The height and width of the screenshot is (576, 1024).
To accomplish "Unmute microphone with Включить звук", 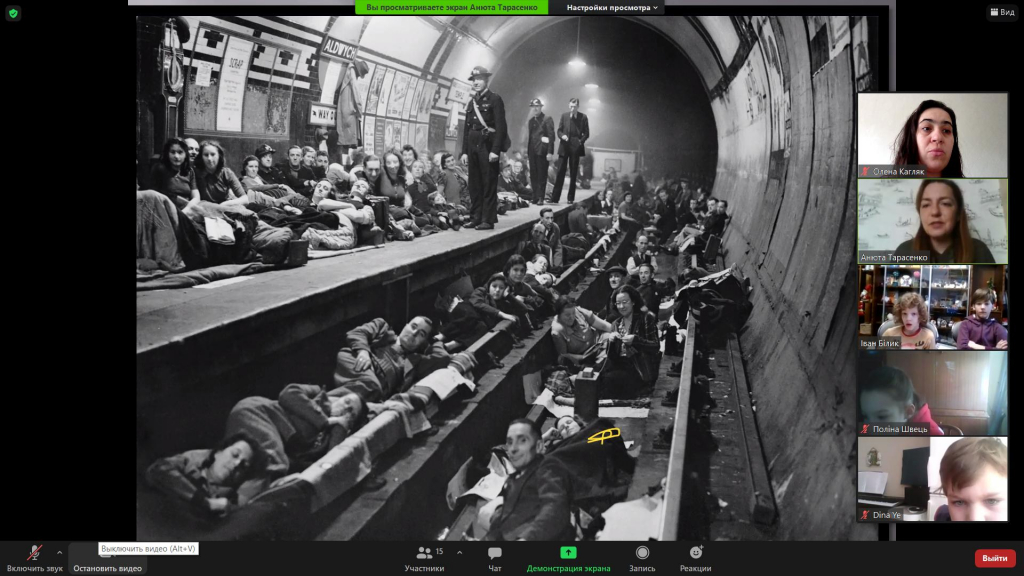I will tap(35, 559).
